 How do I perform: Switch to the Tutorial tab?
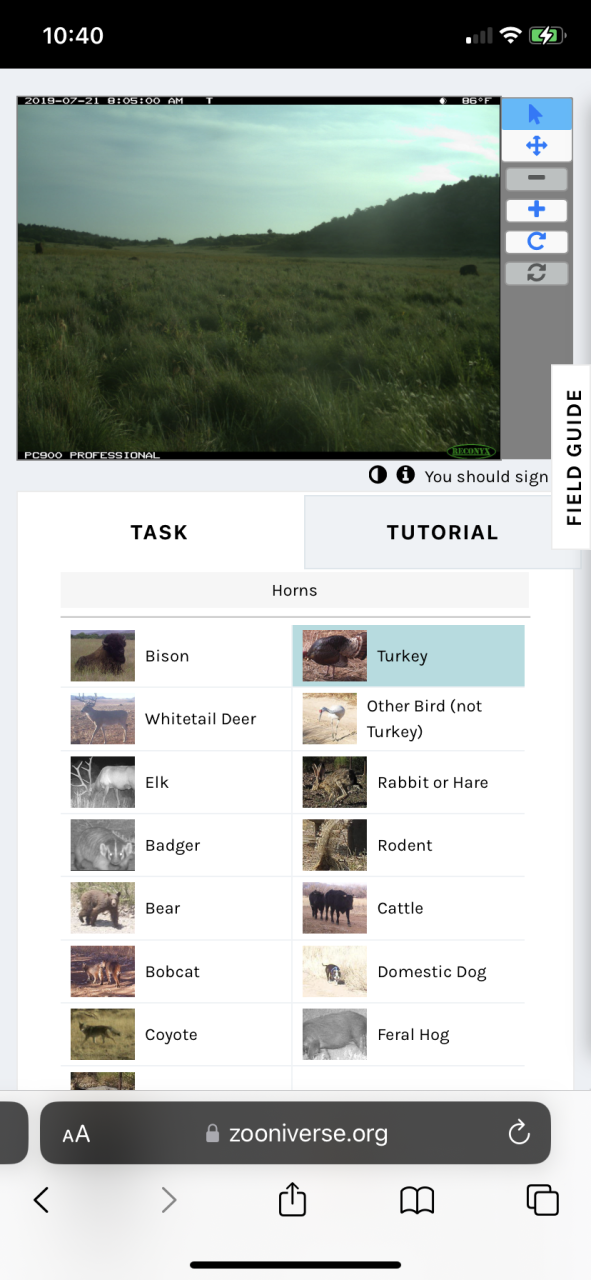(x=442, y=532)
